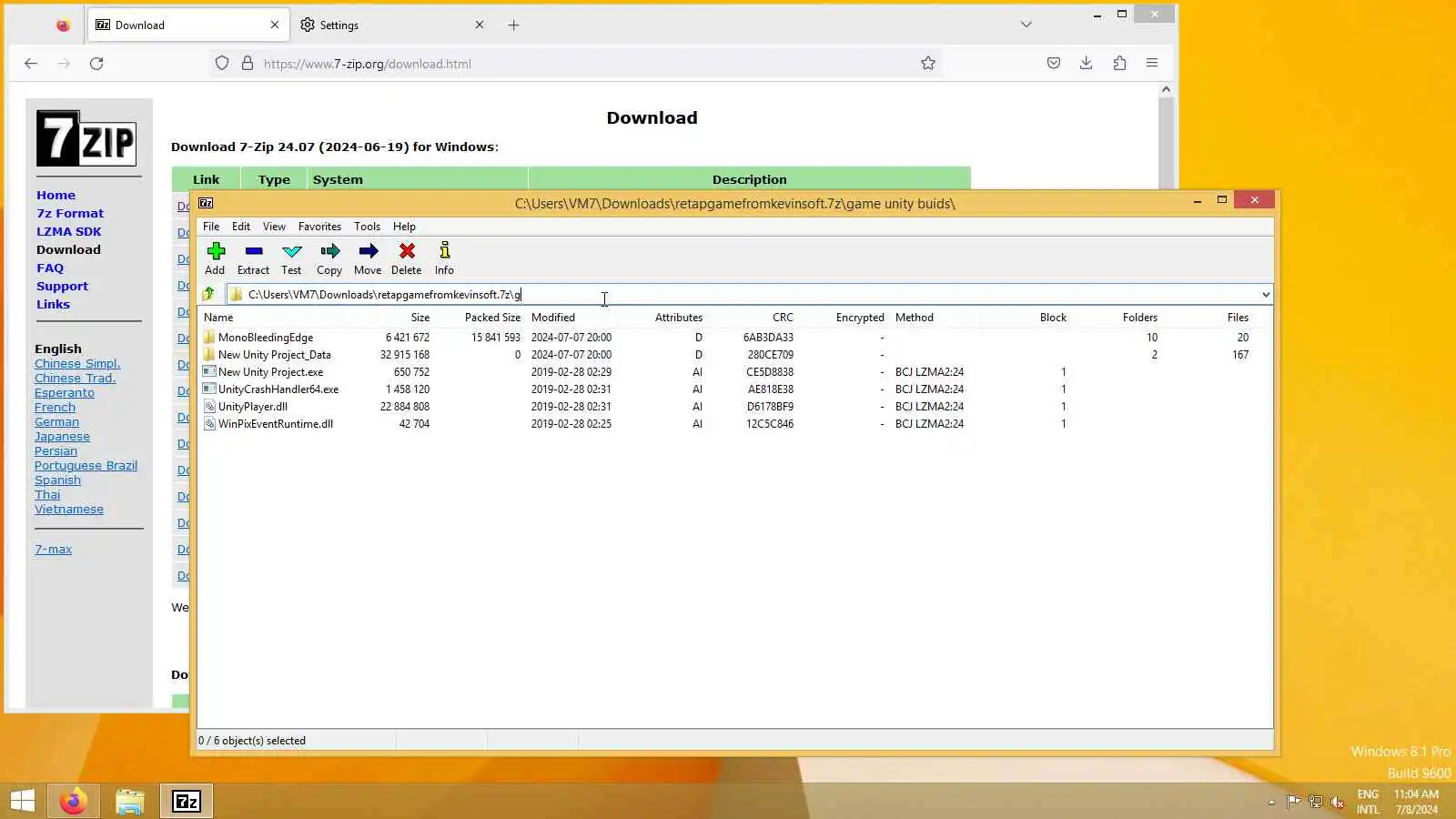The width and height of the screenshot is (1456, 819).
Task: Close the Download tab in Firefox
Action: coord(275,25)
